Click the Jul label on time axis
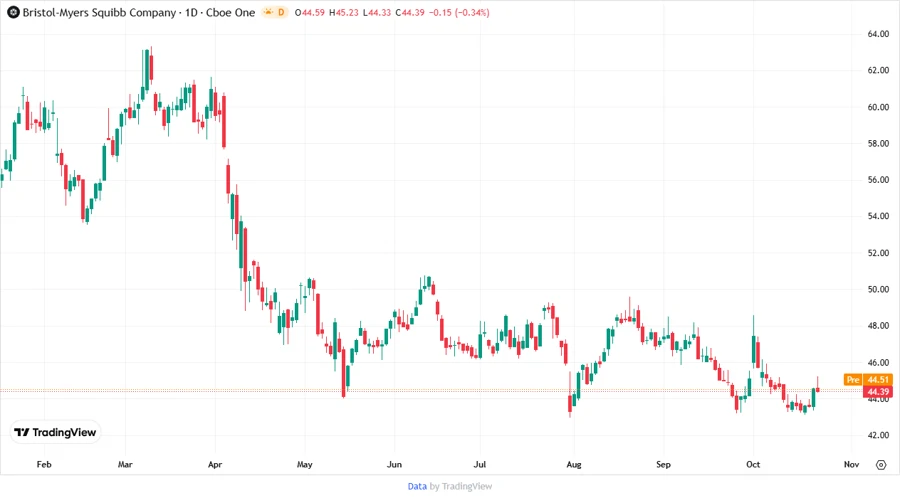900x498 pixels. coord(480,464)
